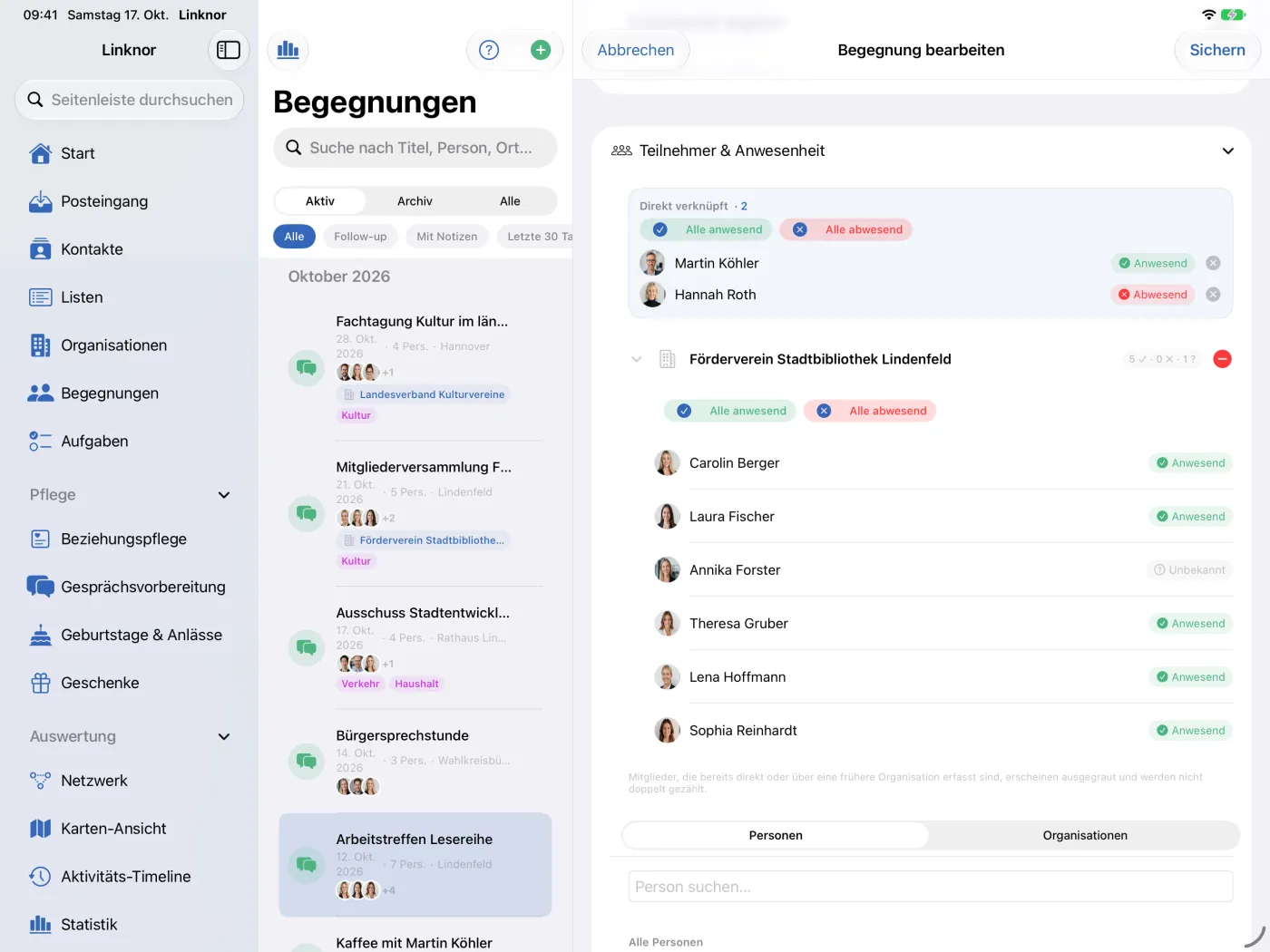Mark all Förderverein members Alle abwesend
The width and height of the screenshot is (1270, 952).
[x=870, y=411]
